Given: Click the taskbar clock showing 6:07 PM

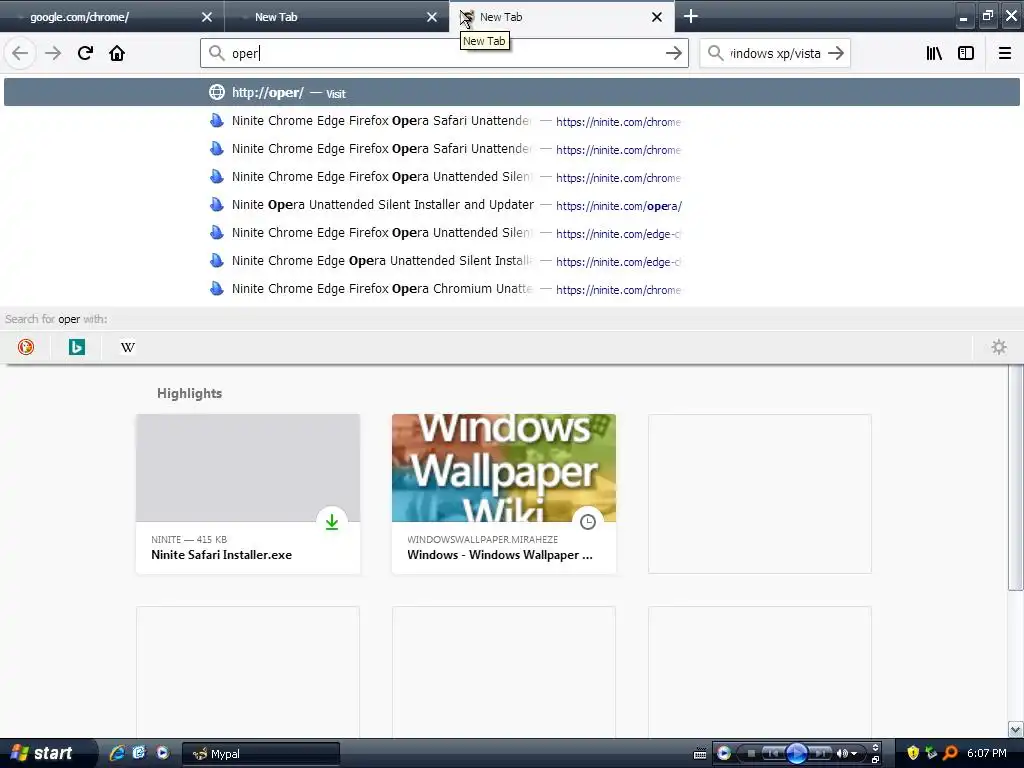Looking at the screenshot, I should 987,753.
